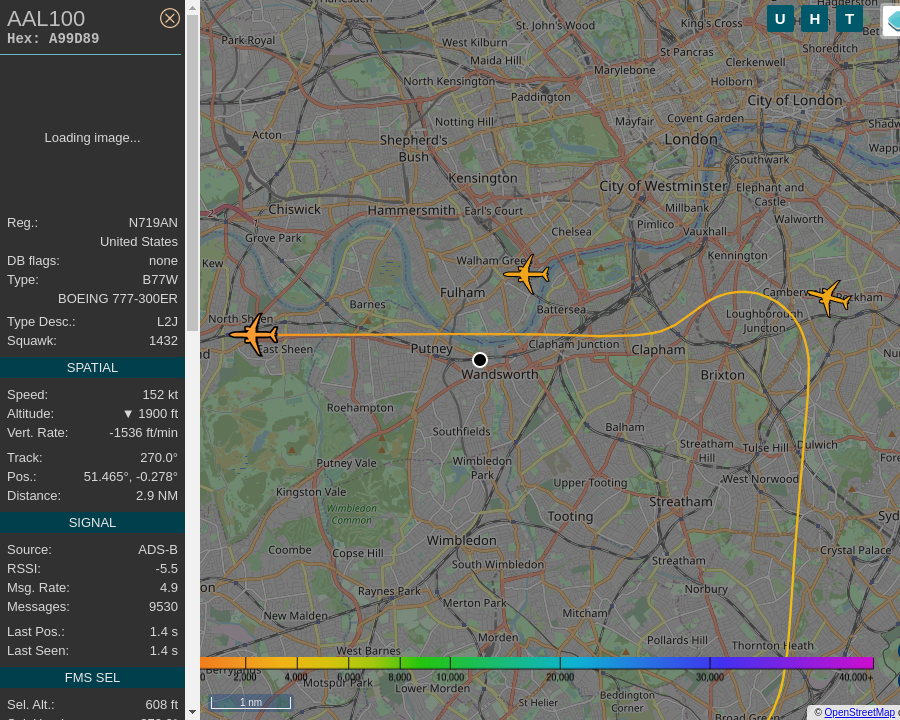Click the vertical rate -1536 ft/min

coord(143,432)
